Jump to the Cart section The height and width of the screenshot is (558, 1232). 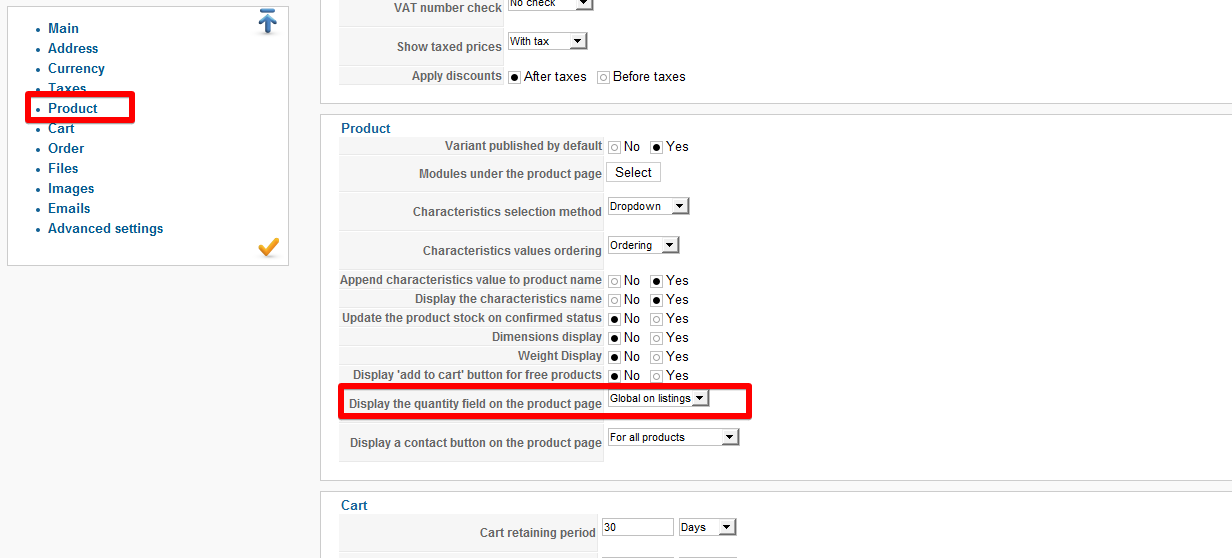coord(61,128)
